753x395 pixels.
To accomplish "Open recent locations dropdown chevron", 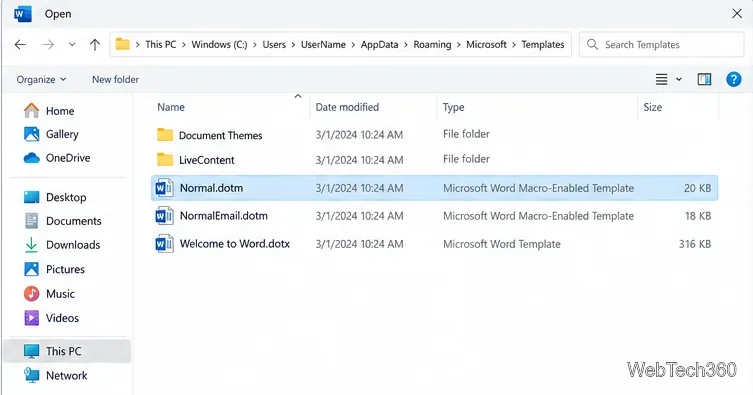I will click(72, 45).
